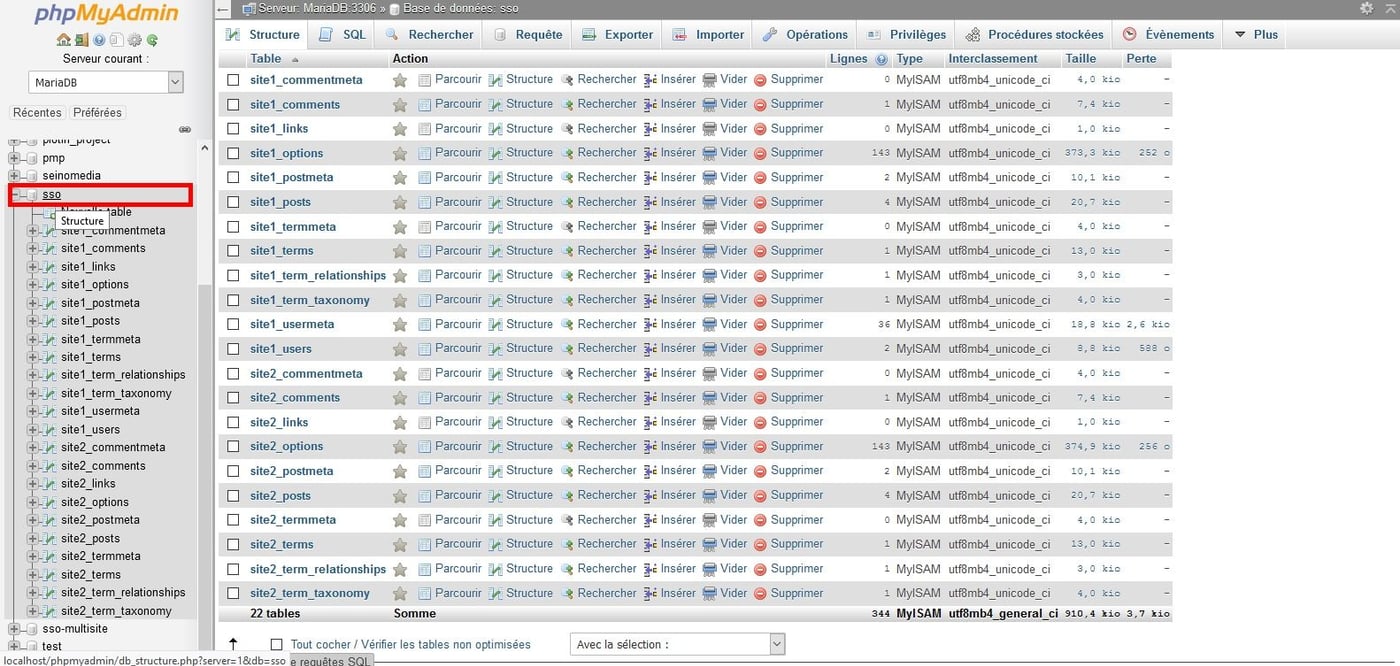The image size is (1400, 666).
Task: Click Parcourir for site1_comments
Action: (x=458, y=104)
